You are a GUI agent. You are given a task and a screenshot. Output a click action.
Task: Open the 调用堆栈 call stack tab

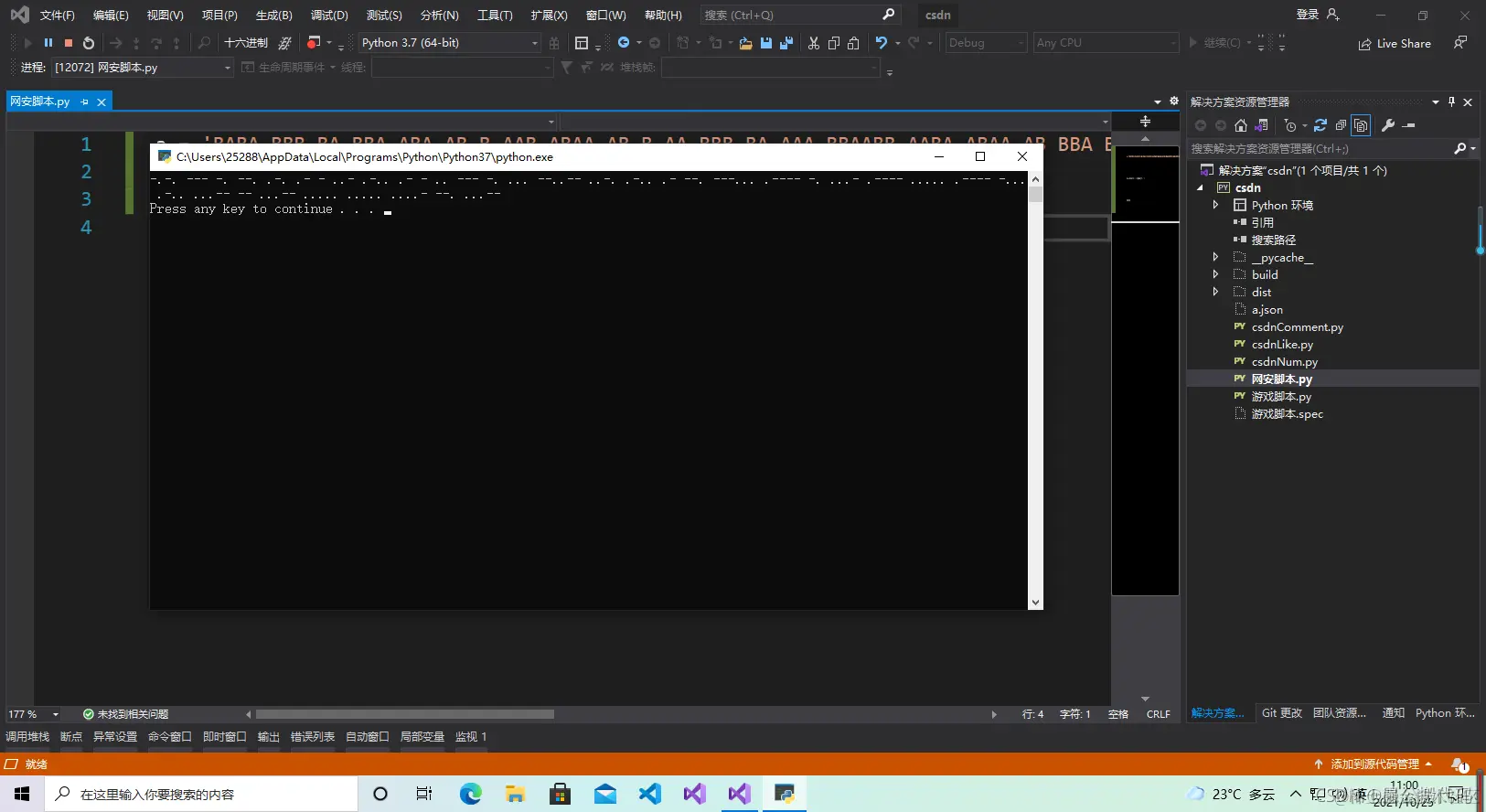[27, 737]
